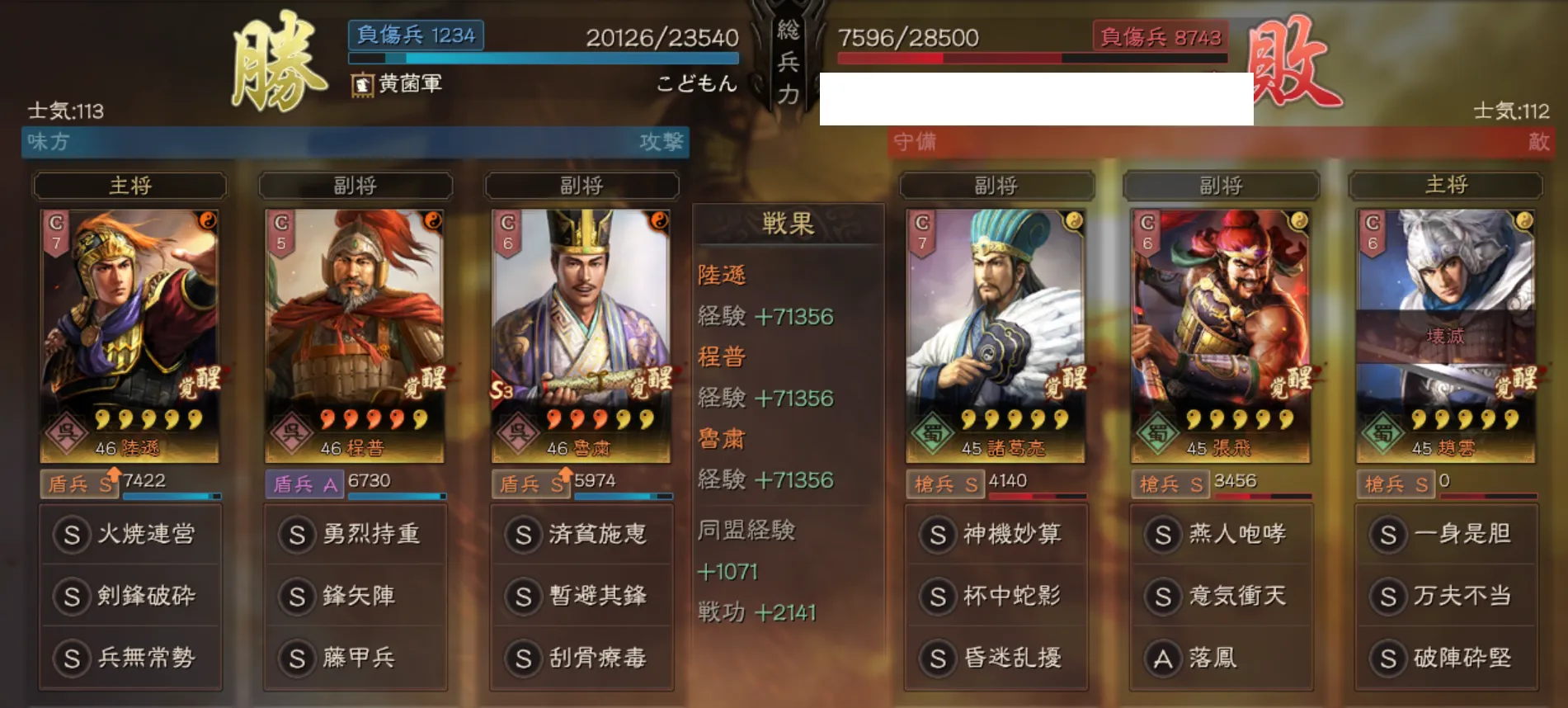Image resolution: width=1568 pixels, height=708 pixels.
Task: Click the 落鳳 skill A rank icon
Action: (1163, 658)
